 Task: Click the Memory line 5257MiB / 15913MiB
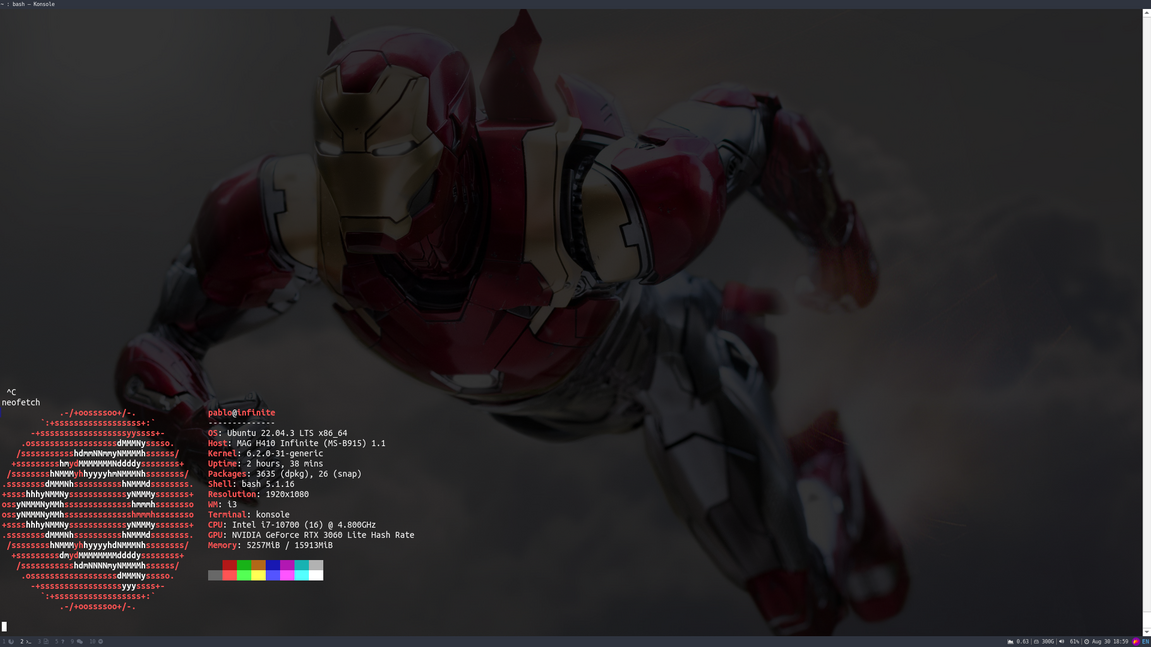pyautogui.click(x=270, y=546)
